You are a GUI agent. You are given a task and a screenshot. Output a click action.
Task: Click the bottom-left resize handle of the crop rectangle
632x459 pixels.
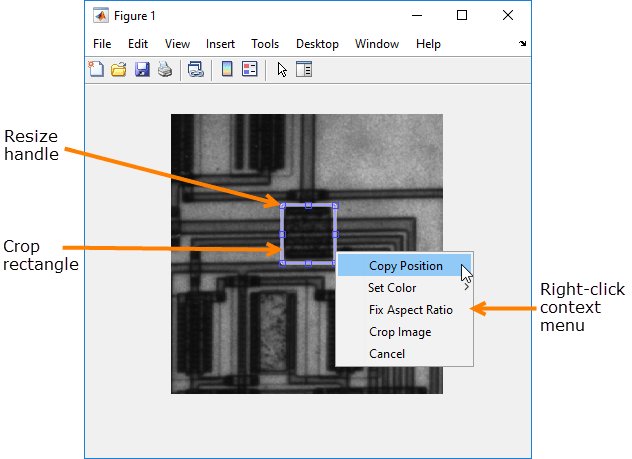coord(283,263)
